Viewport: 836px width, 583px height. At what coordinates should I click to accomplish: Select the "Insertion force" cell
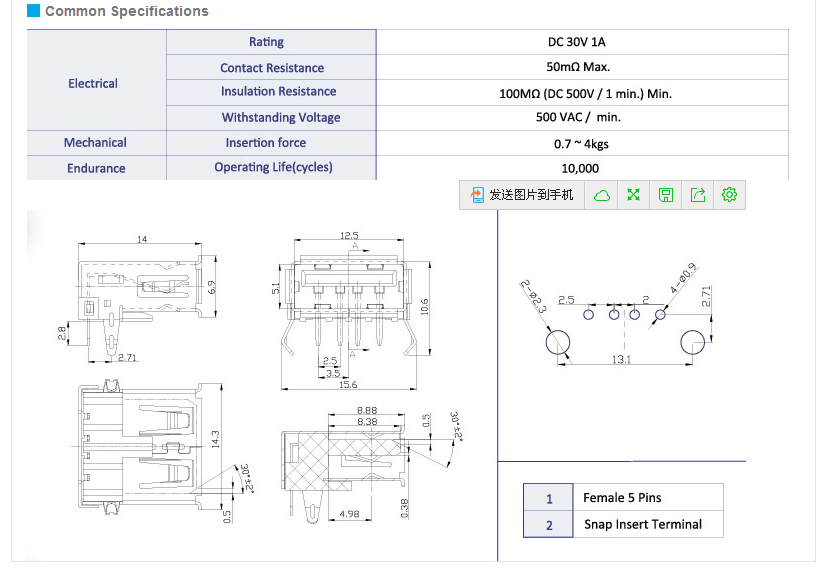(271, 143)
